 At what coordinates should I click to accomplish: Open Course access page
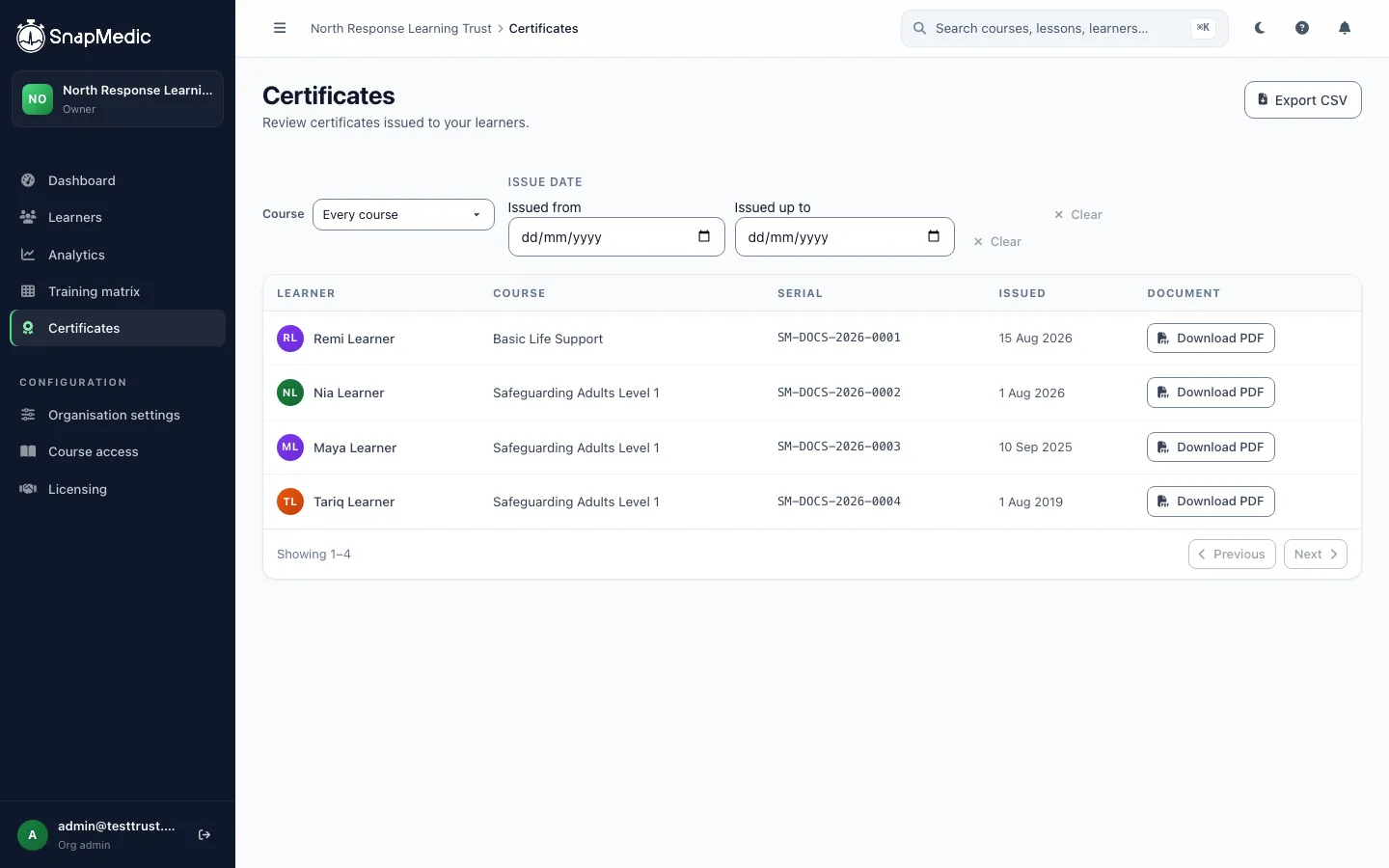coord(118,451)
